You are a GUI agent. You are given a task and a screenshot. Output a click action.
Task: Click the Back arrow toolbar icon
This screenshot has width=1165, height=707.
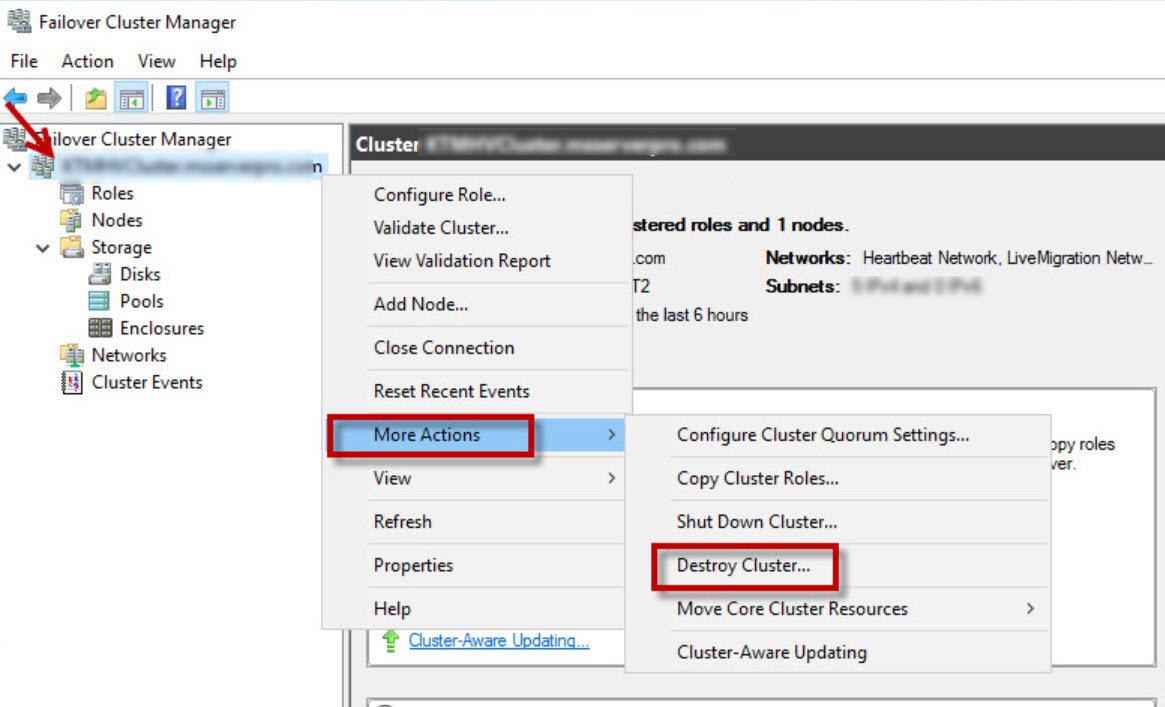(15, 97)
